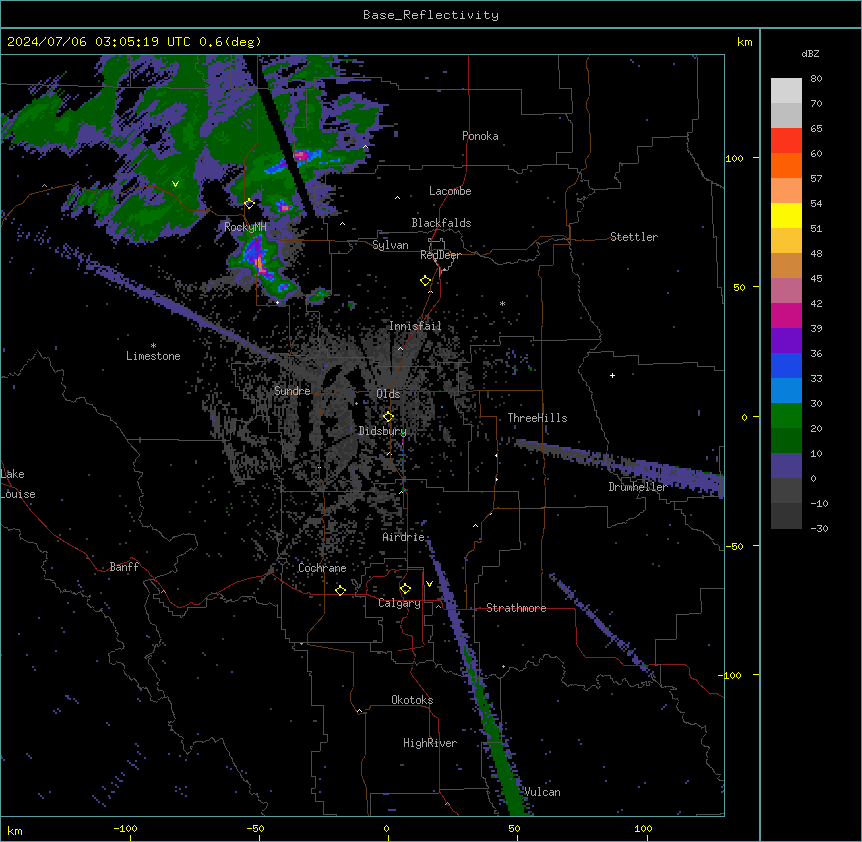Screen dimensions: 862x842
Task: Select the magenta 42-39 dBZ swatch
Action: click(786, 315)
